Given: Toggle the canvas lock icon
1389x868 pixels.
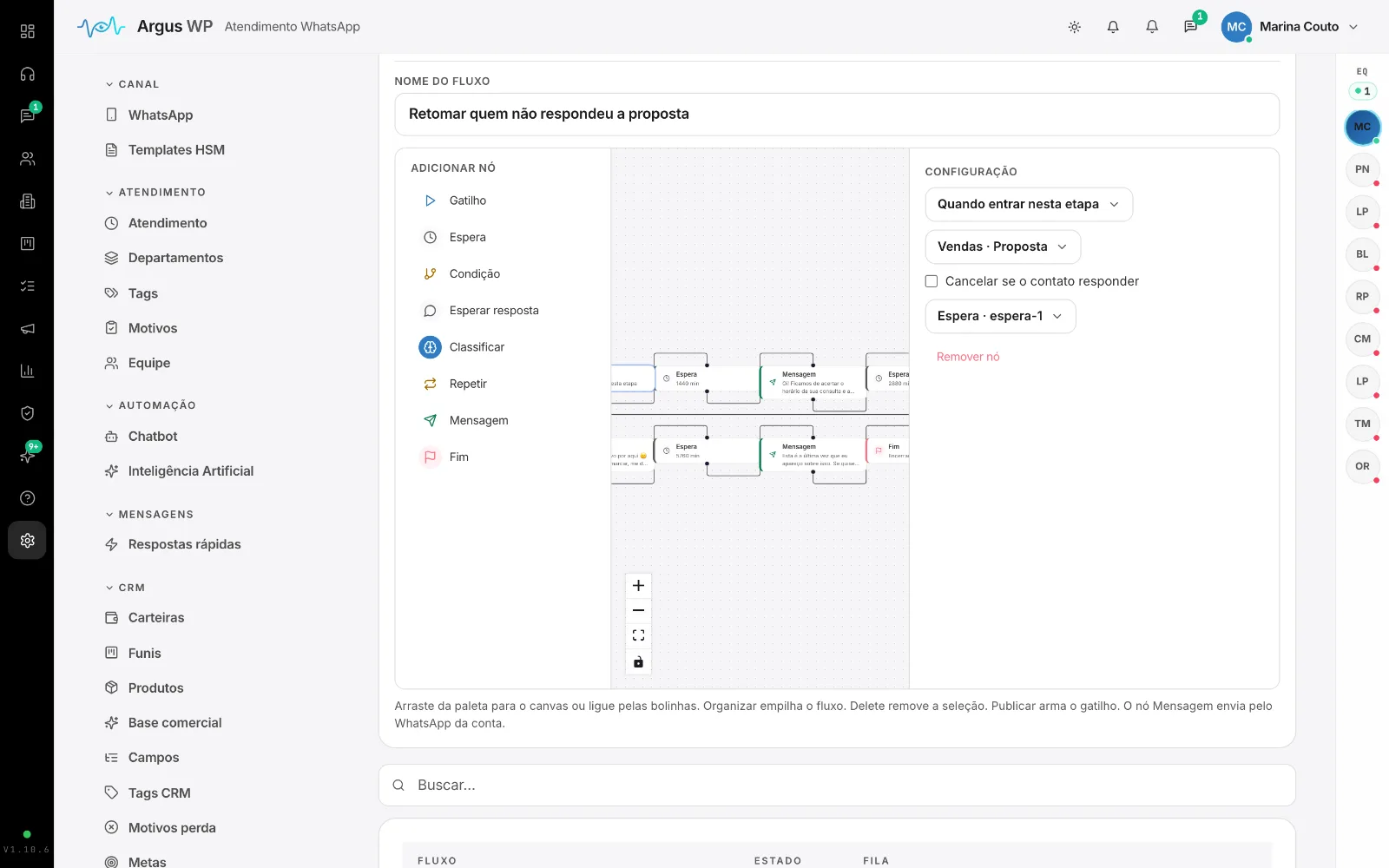Looking at the screenshot, I should pyautogui.click(x=638, y=661).
